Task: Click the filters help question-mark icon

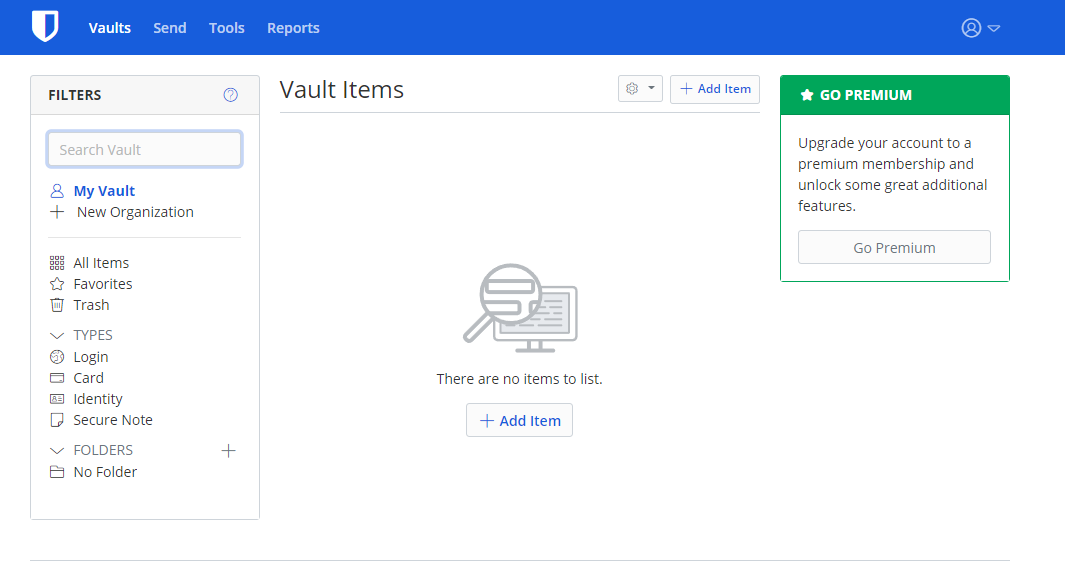Action: tap(231, 95)
